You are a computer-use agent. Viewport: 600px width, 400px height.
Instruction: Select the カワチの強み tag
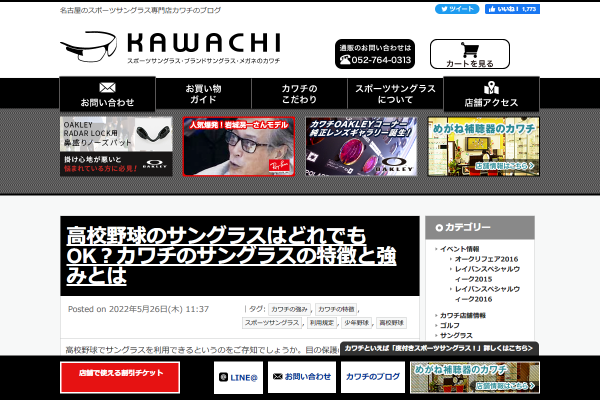coord(289,309)
